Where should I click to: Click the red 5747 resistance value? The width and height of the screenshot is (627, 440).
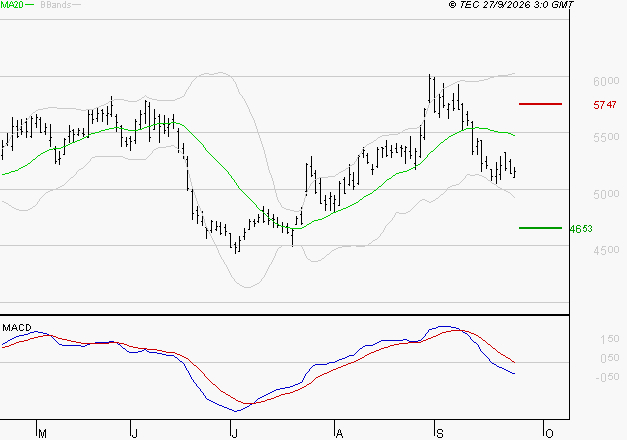(x=605, y=105)
